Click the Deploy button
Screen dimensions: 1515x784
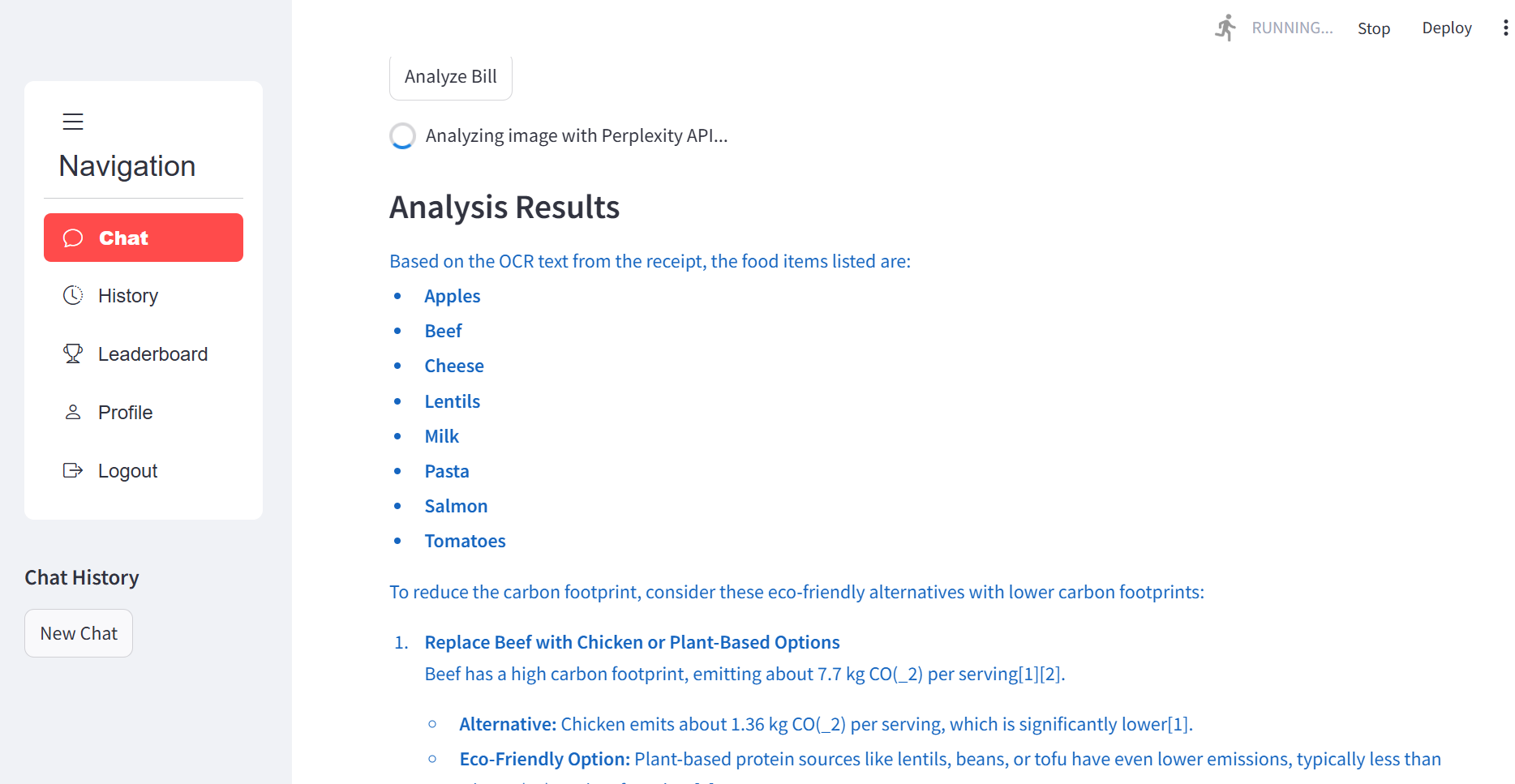tap(1447, 28)
